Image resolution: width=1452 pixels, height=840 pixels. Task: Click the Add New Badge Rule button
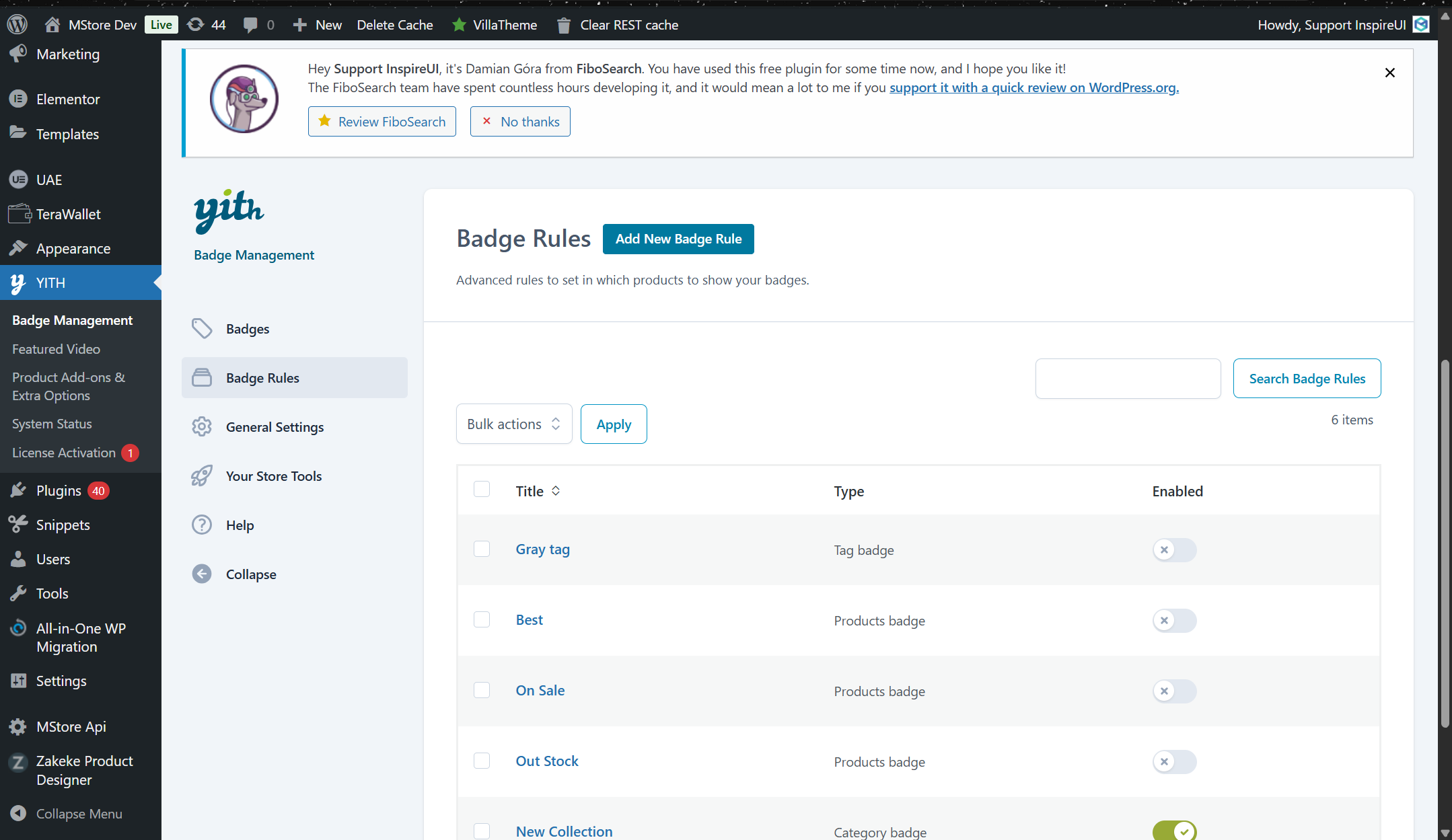point(678,239)
